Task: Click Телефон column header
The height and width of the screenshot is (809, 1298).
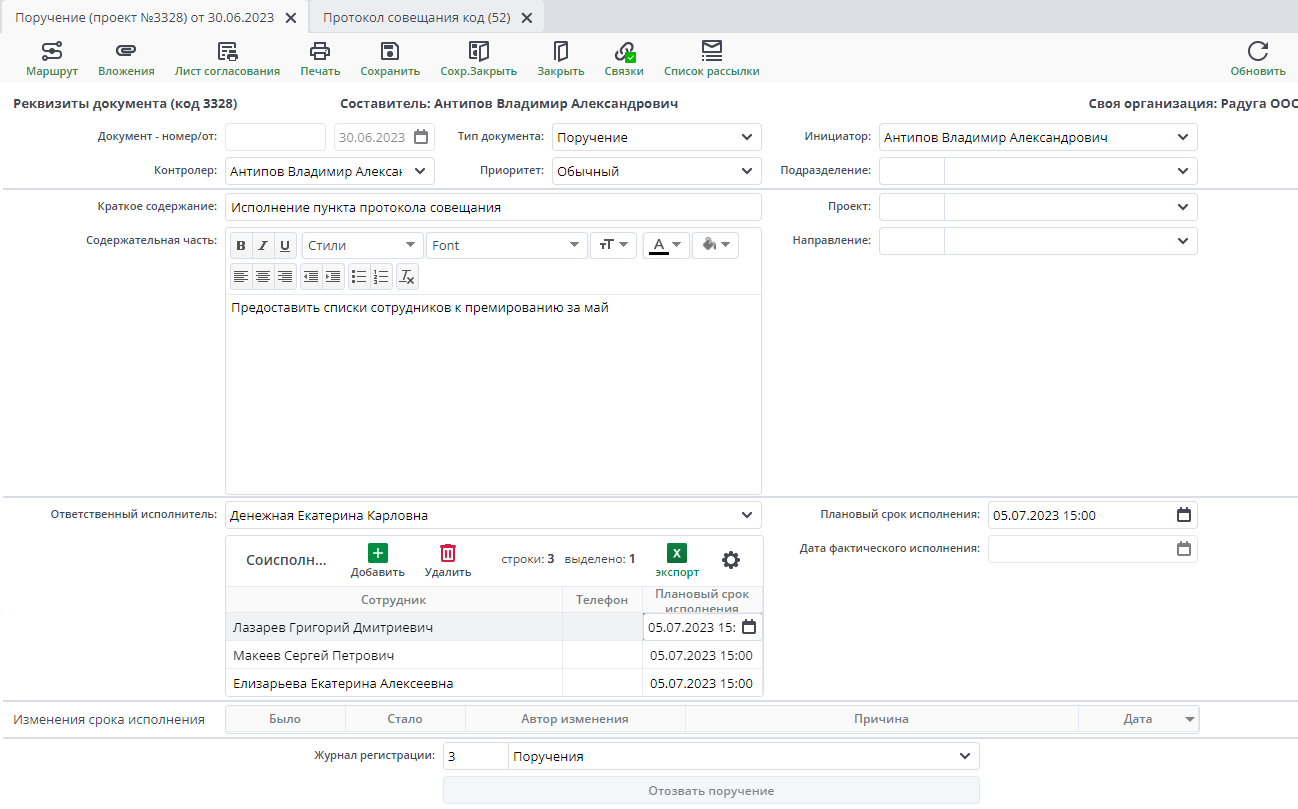Action: 602,600
